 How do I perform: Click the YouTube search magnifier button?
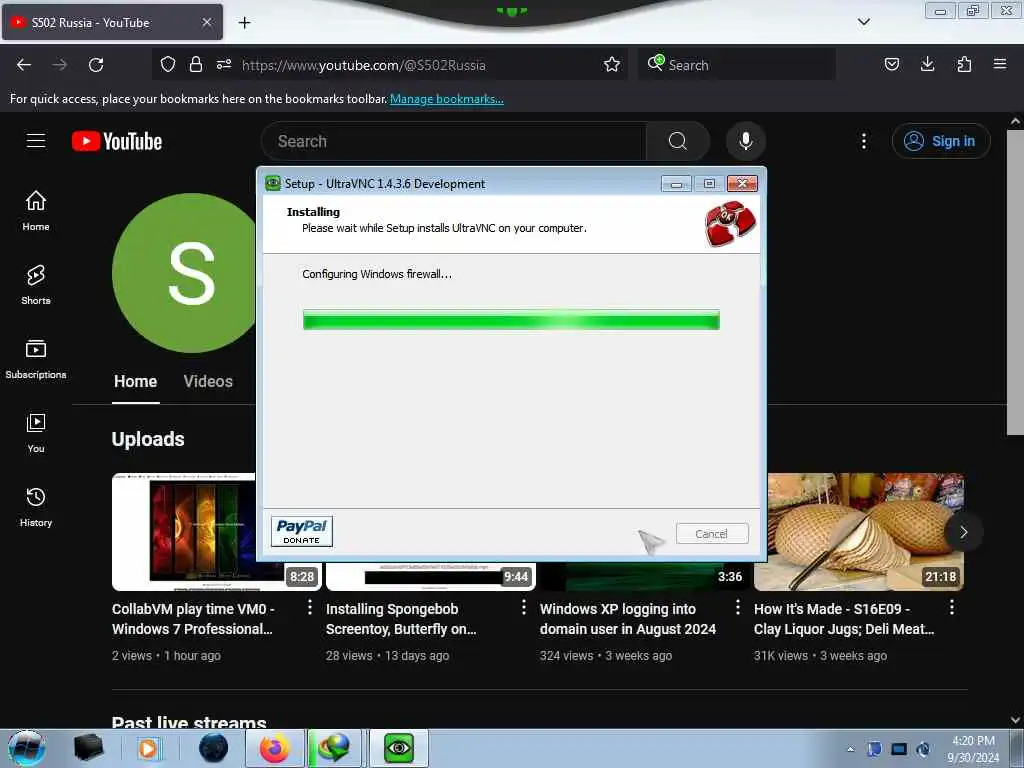point(678,141)
